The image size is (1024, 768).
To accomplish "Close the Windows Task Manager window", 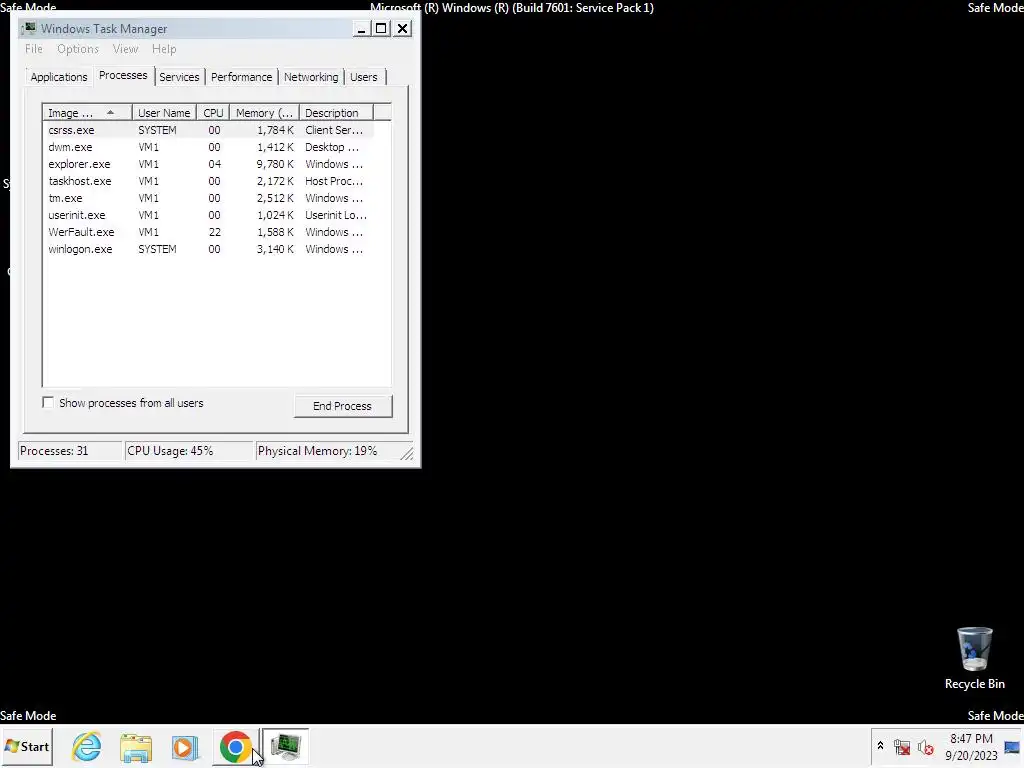I will pyautogui.click(x=402, y=29).
